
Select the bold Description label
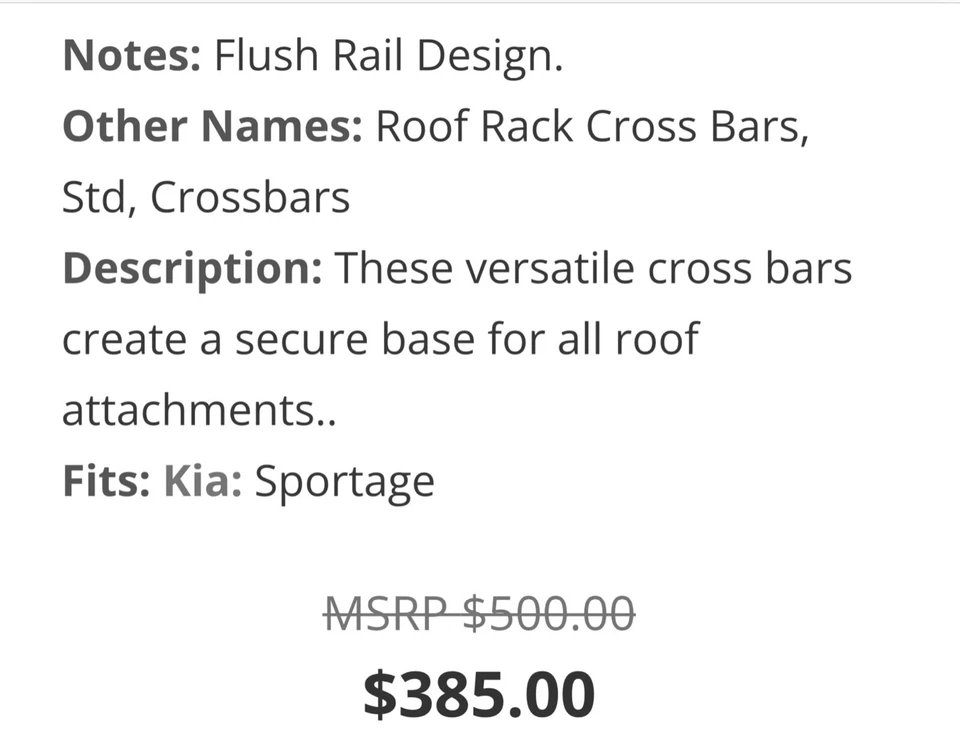click(x=192, y=269)
